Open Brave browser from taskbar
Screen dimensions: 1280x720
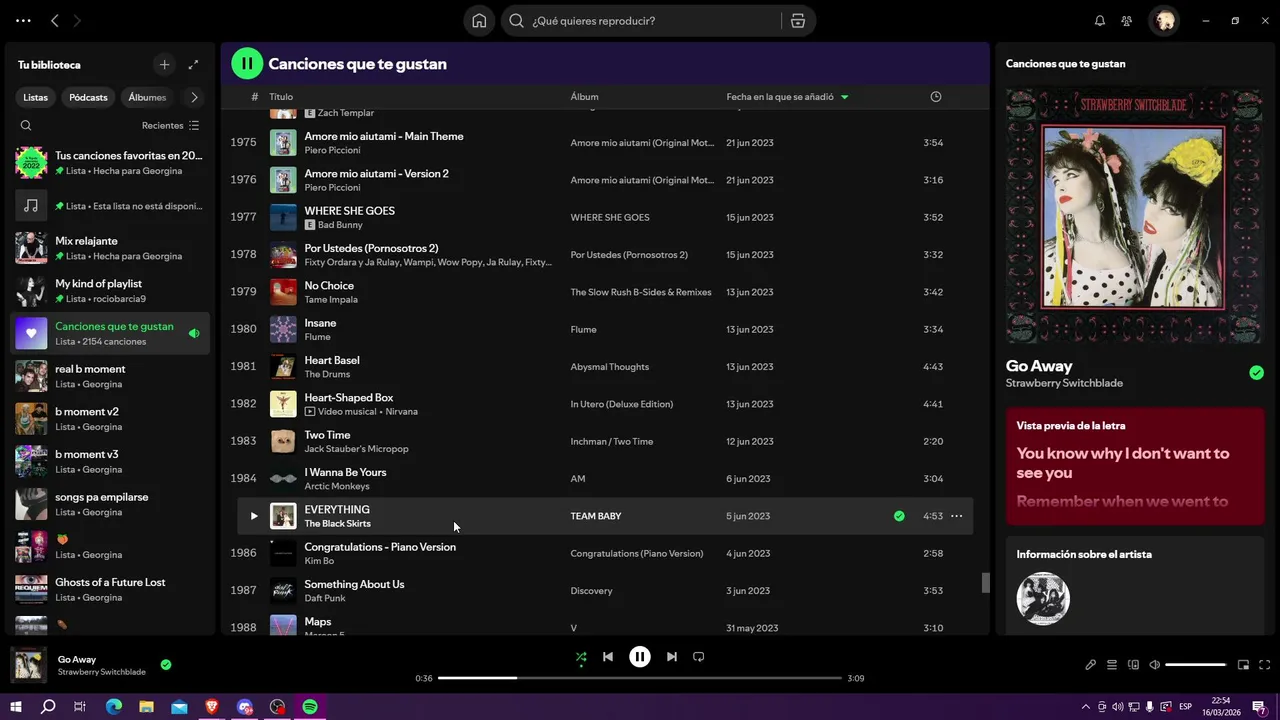click(212, 707)
